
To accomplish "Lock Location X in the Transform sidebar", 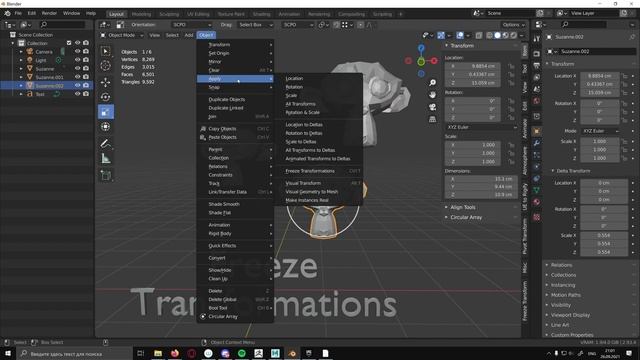I will (x=511, y=66).
